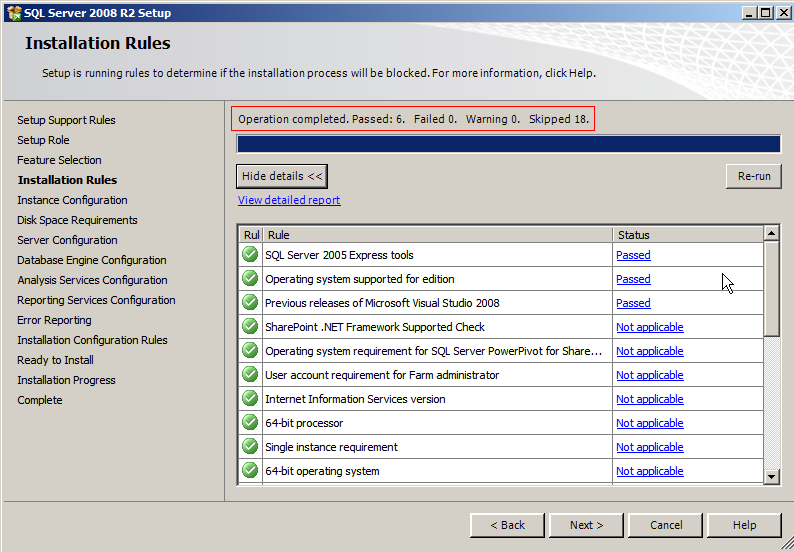Viewport: 794px width, 552px height.
Task: Proceed with the Next button
Action: coord(586,525)
